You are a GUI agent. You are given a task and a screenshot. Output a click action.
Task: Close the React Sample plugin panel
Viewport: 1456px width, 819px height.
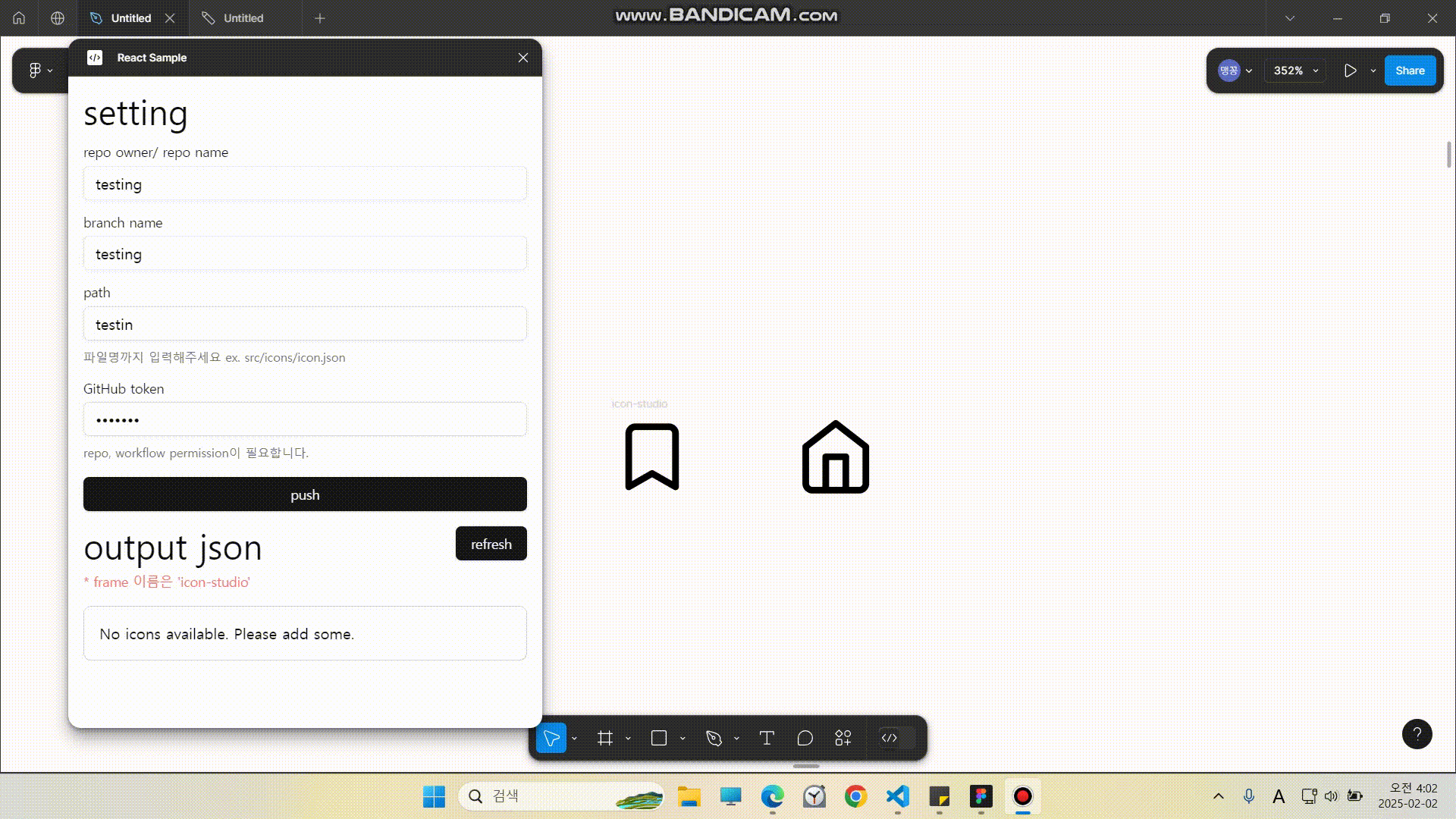click(523, 58)
